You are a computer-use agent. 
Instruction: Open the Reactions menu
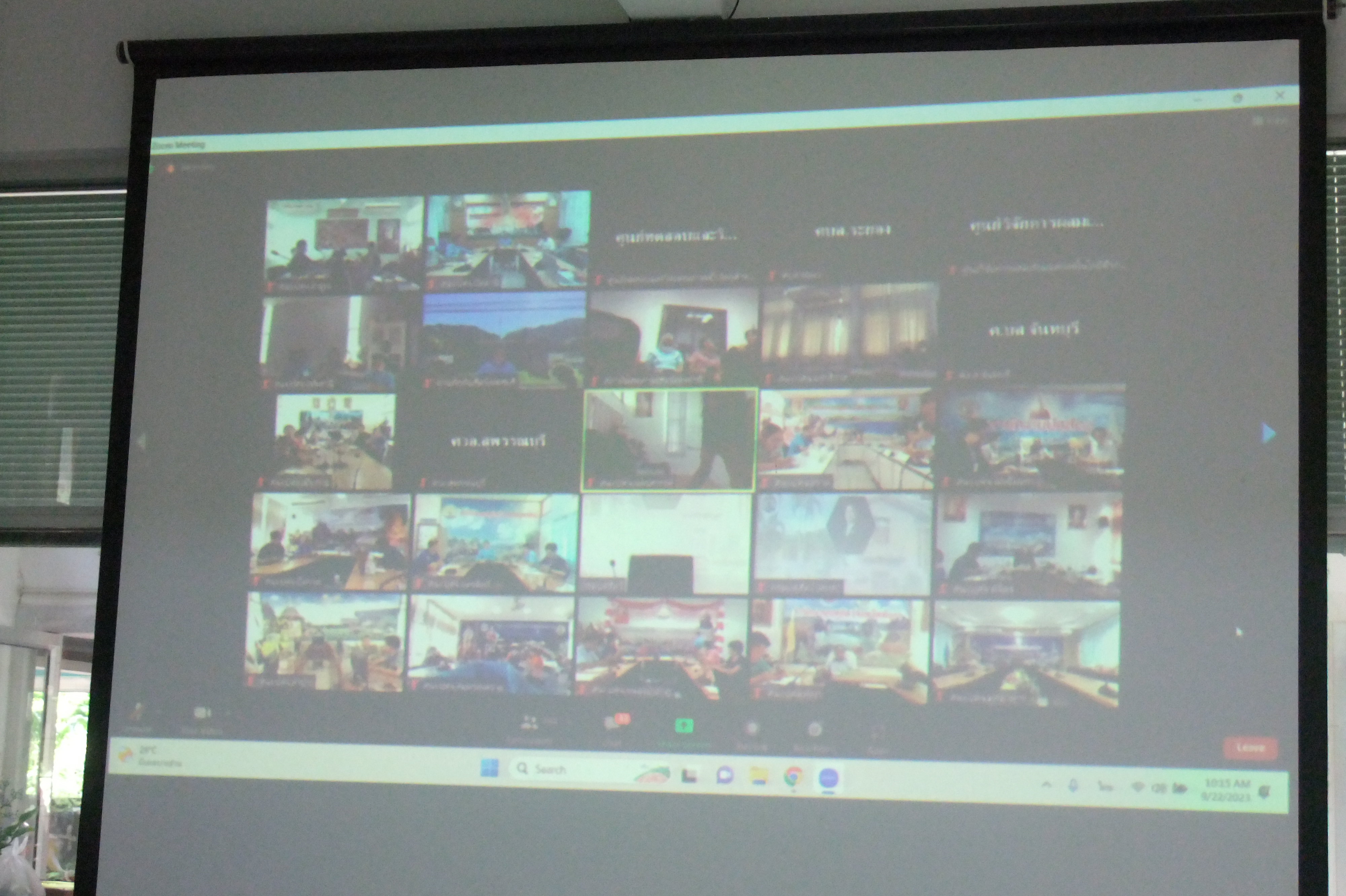814,737
